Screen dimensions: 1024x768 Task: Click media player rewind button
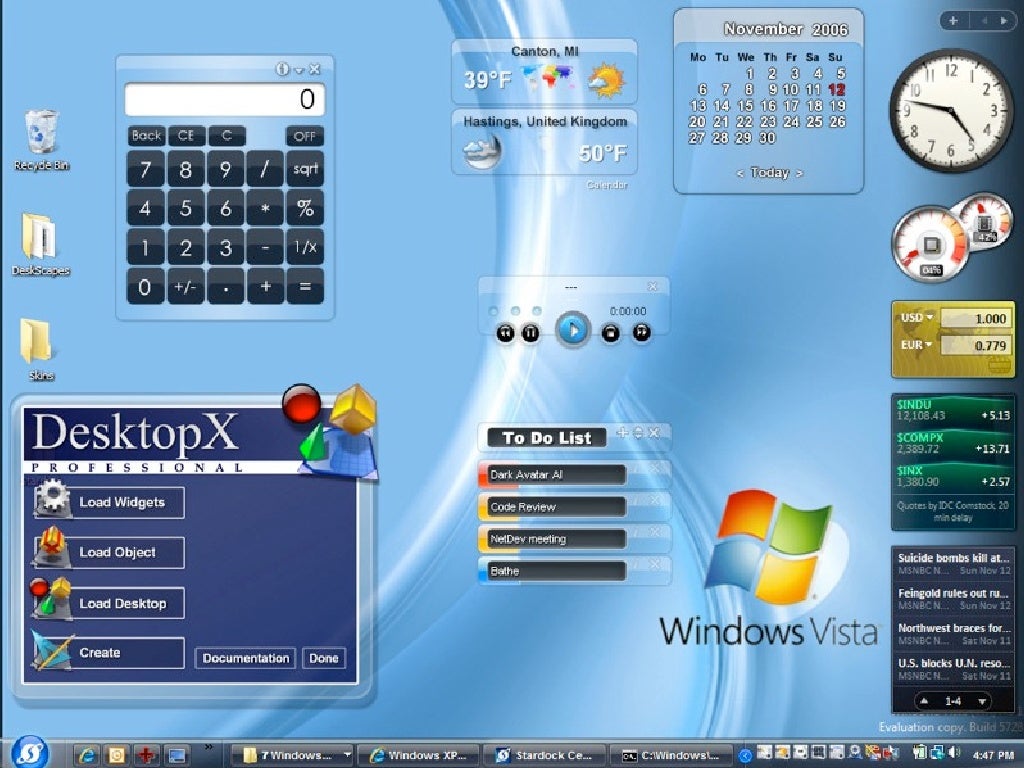pos(505,333)
